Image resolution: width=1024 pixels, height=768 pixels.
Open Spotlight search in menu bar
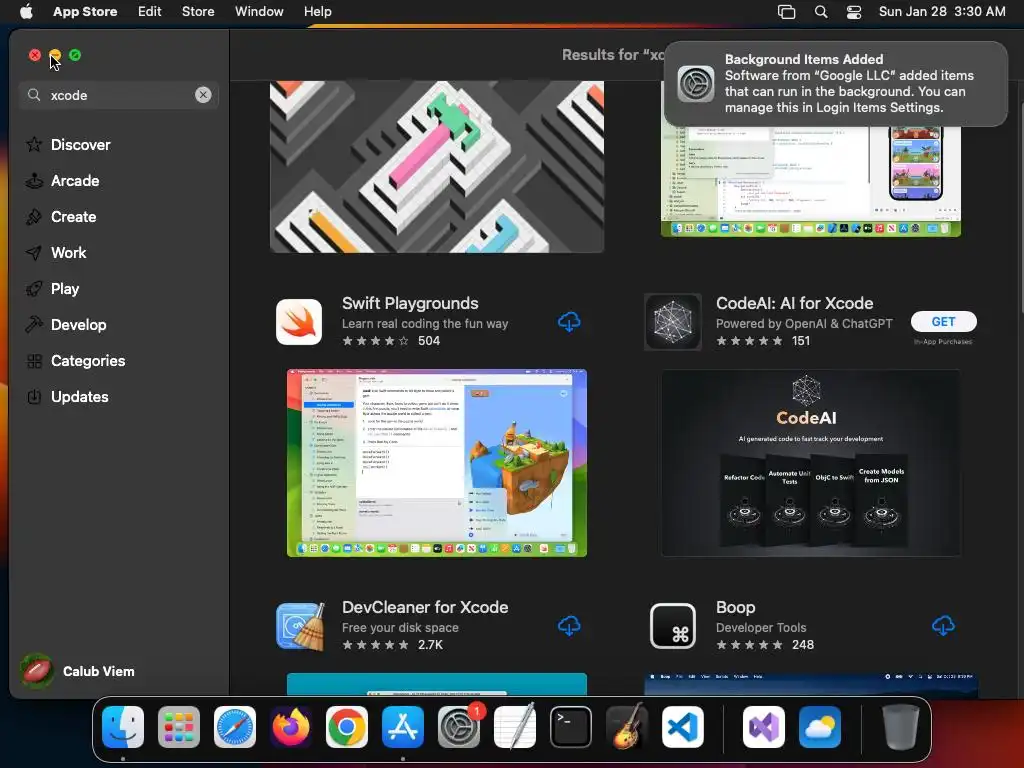[821, 12]
